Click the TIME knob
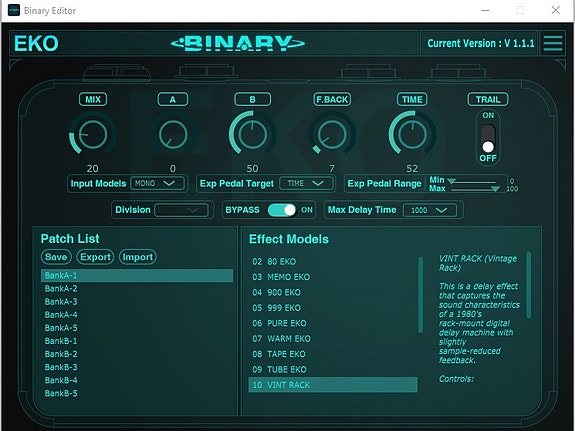The height and width of the screenshot is (431, 575). click(412, 134)
